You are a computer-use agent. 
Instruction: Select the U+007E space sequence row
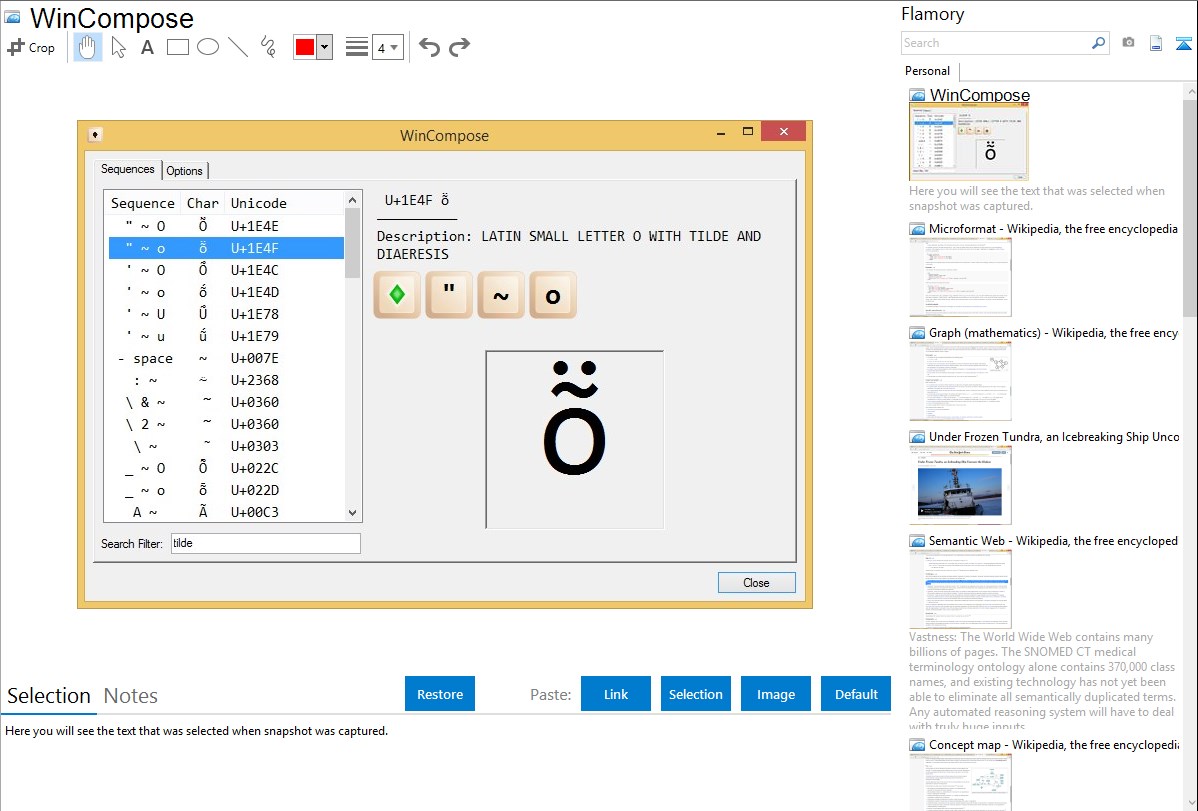pyautogui.click(x=226, y=358)
